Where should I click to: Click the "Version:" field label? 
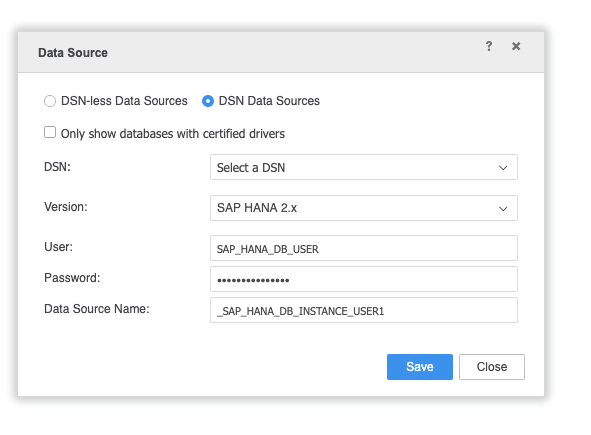coord(66,207)
